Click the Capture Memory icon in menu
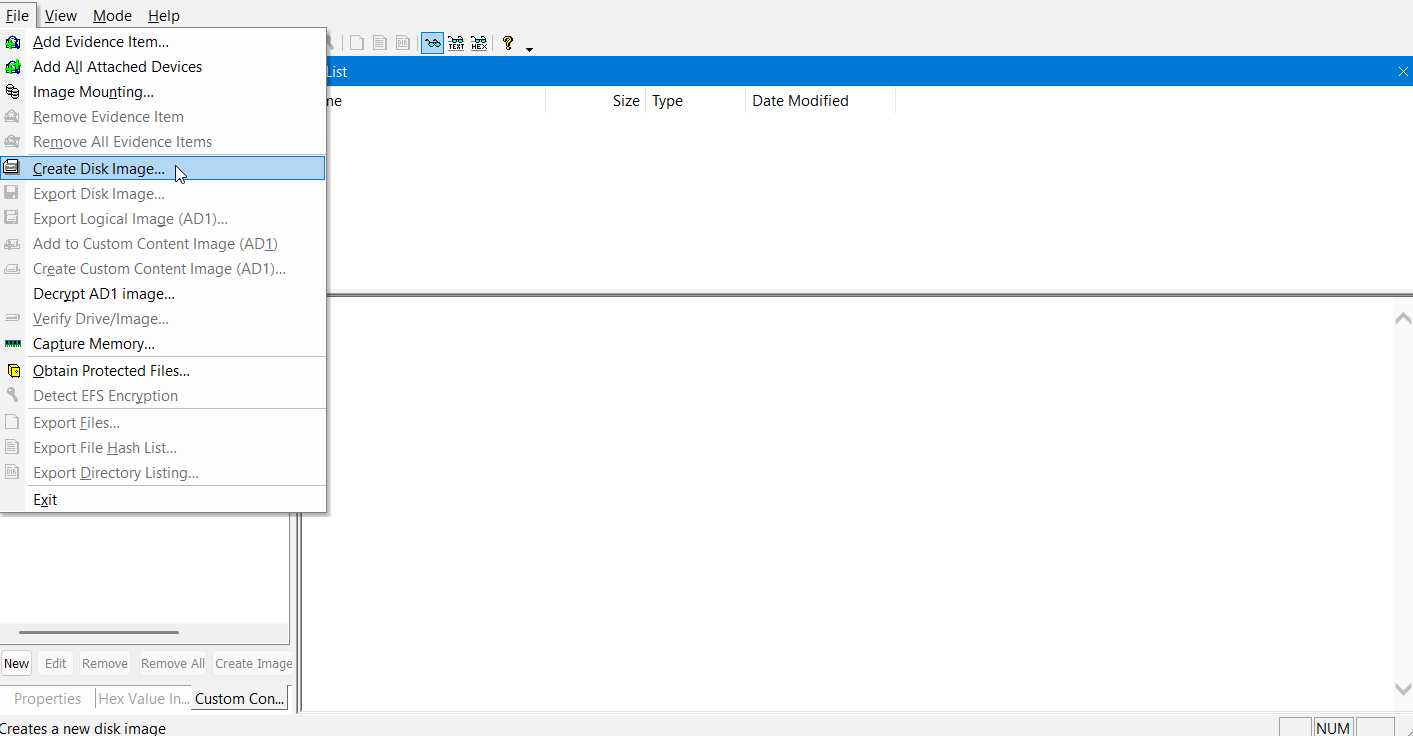The width and height of the screenshot is (1413, 736). click(13, 344)
